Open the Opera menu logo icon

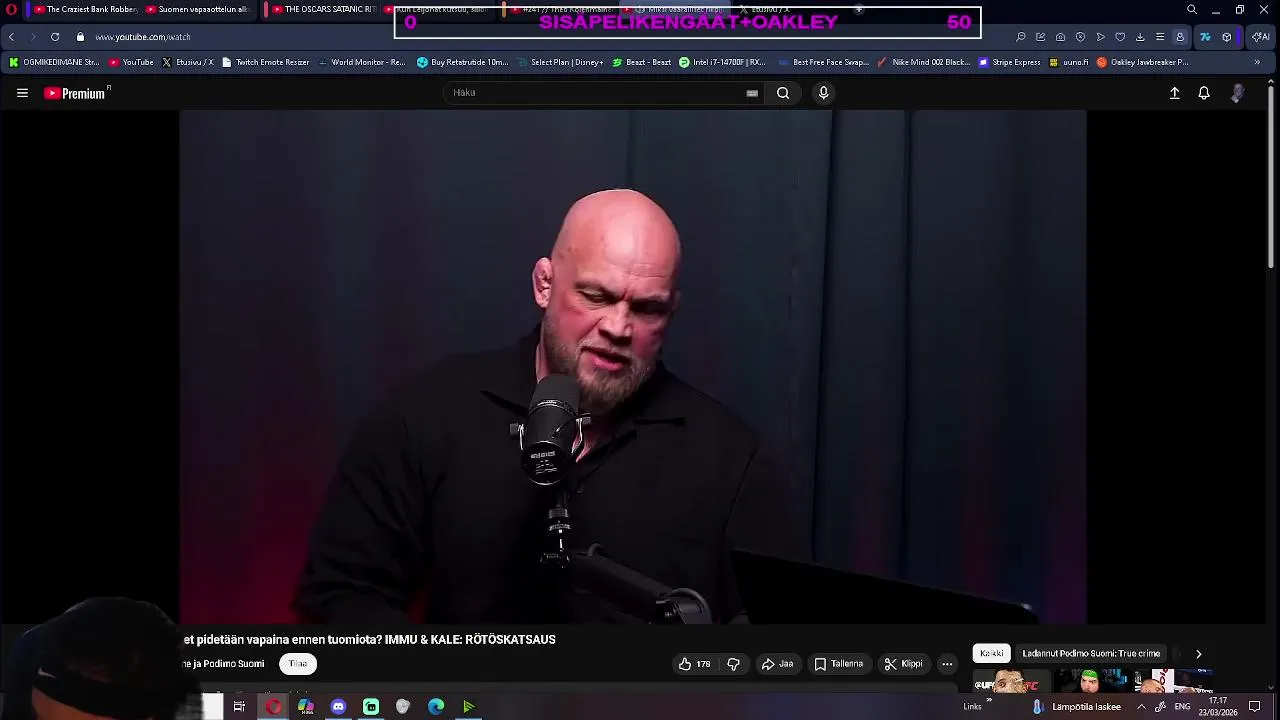point(11,10)
